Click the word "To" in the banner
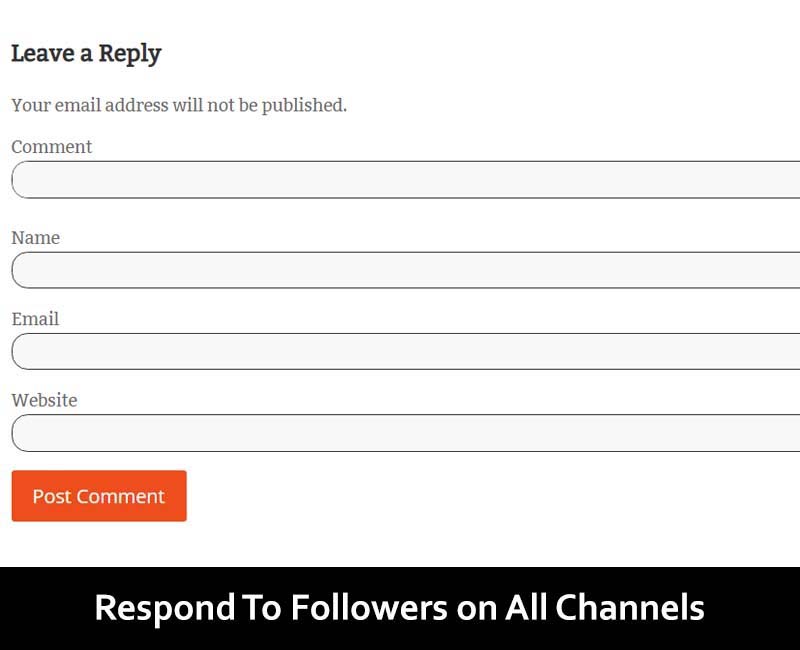This screenshot has width=800, height=650. [262, 608]
